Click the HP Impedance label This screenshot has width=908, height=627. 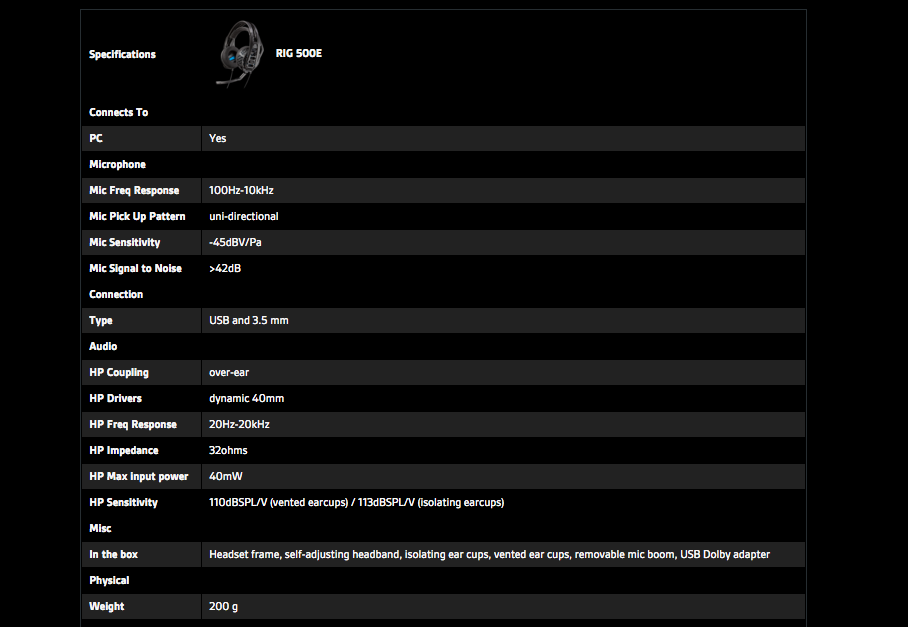tap(124, 450)
